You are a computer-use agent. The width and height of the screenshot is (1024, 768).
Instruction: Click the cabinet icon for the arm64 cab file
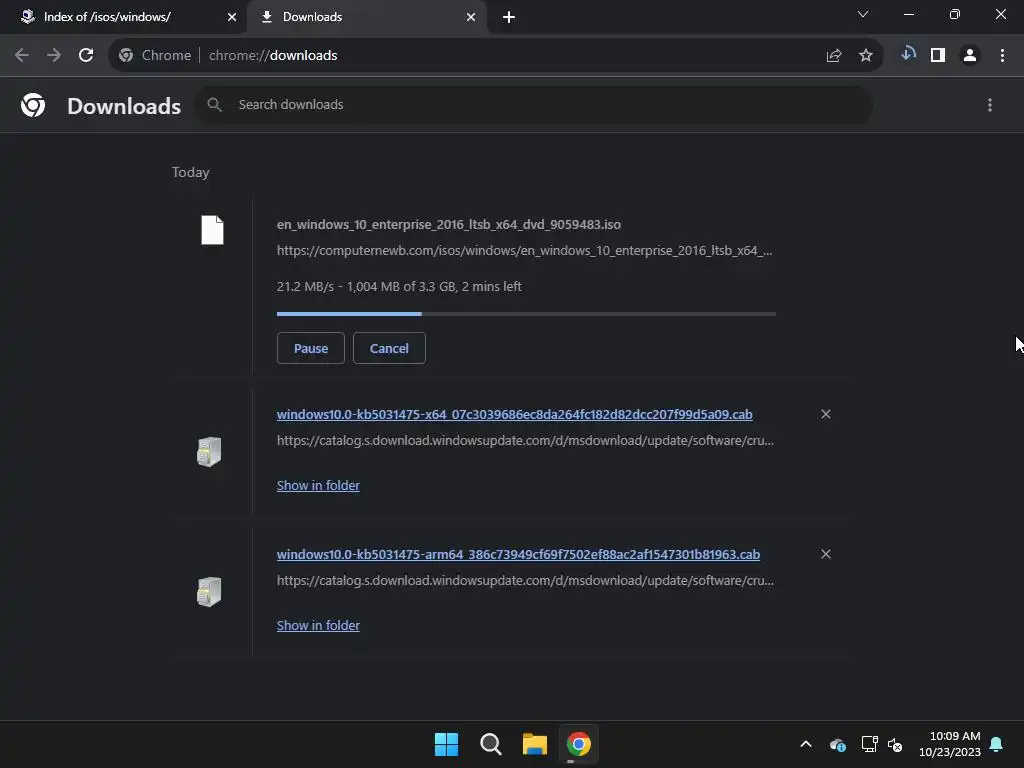pyautogui.click(x=209, y=591)
